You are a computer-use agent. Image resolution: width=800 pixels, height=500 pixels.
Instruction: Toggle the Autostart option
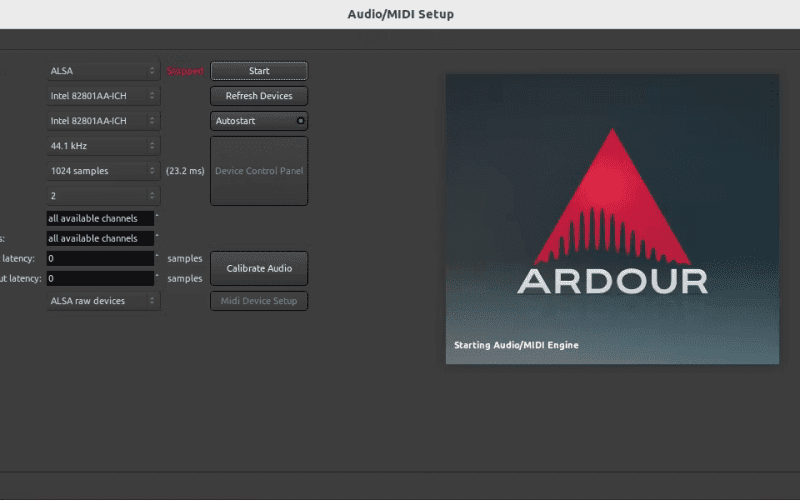[x=259, y=121]
